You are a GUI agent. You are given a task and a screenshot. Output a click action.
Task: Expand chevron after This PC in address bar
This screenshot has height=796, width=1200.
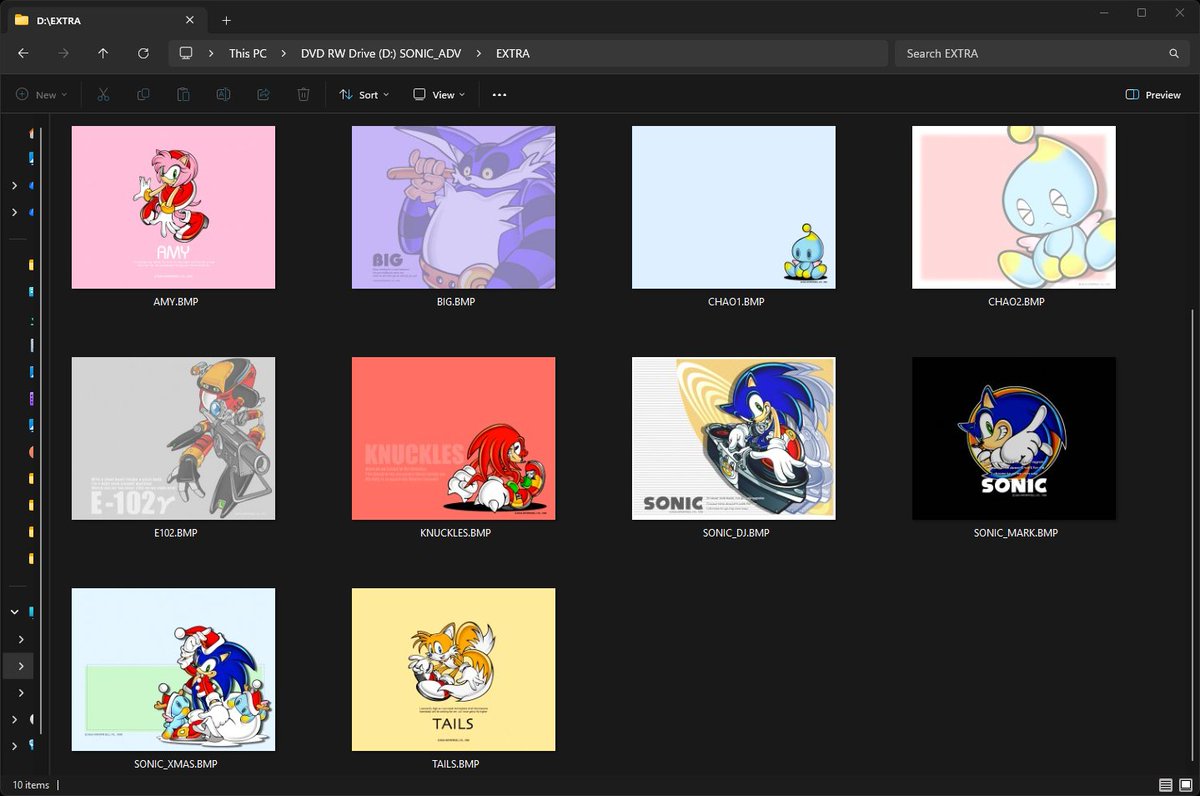pyautogui.click(x=284, y=53)
